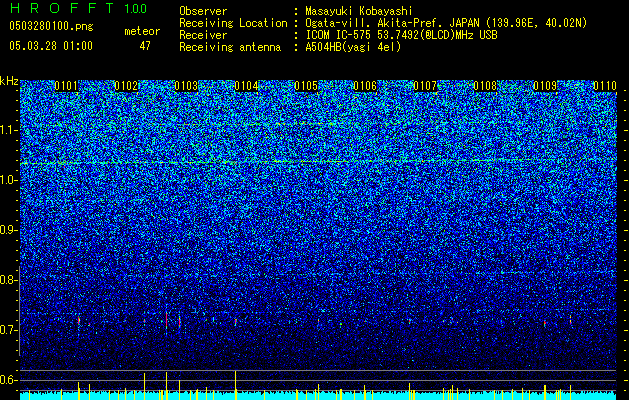Click the 0.9 frequency axis label
The image size is (629, 400).
click(7, 230)
